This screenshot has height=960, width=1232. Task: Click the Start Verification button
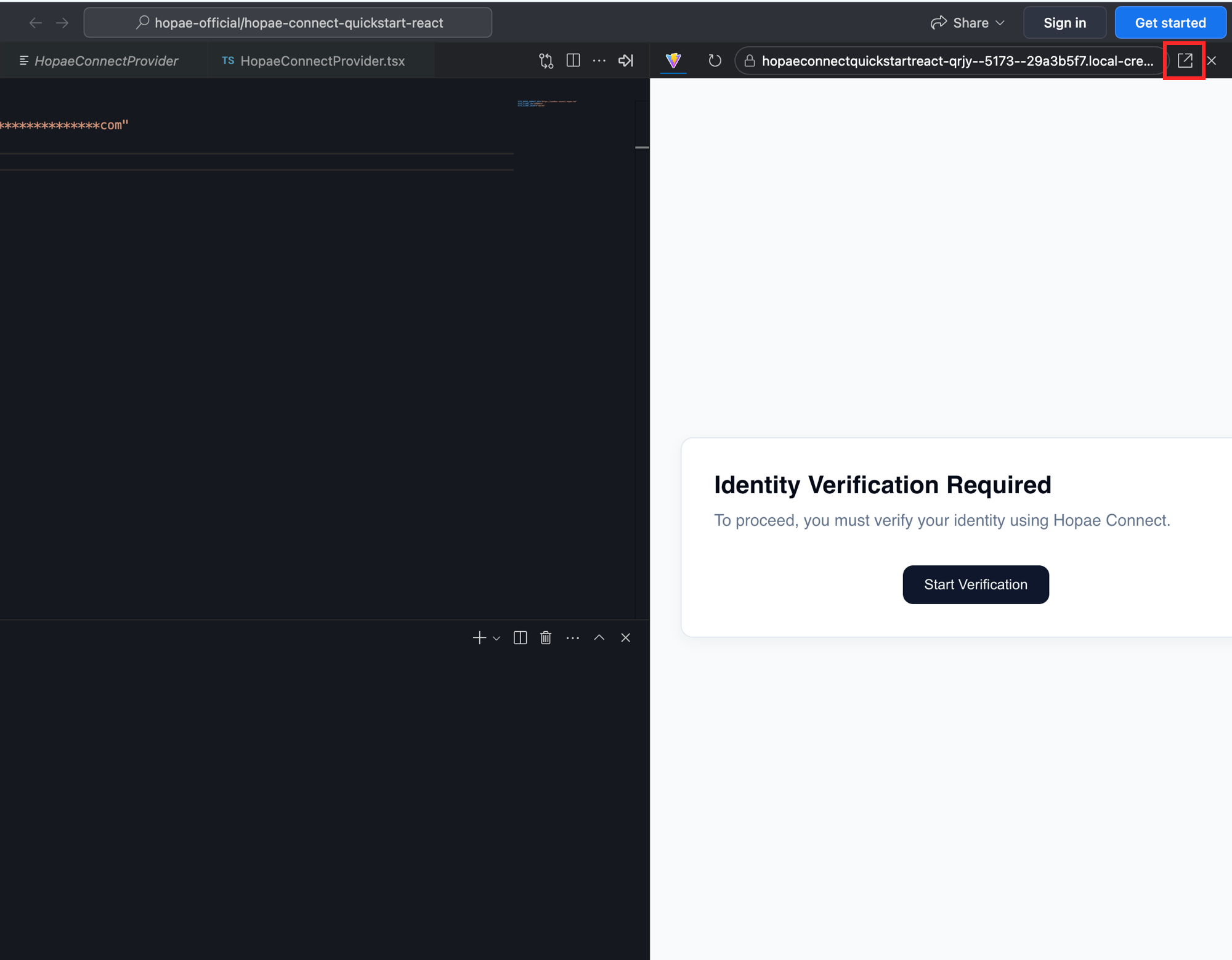pyautogui.click(x=975, y=584)
